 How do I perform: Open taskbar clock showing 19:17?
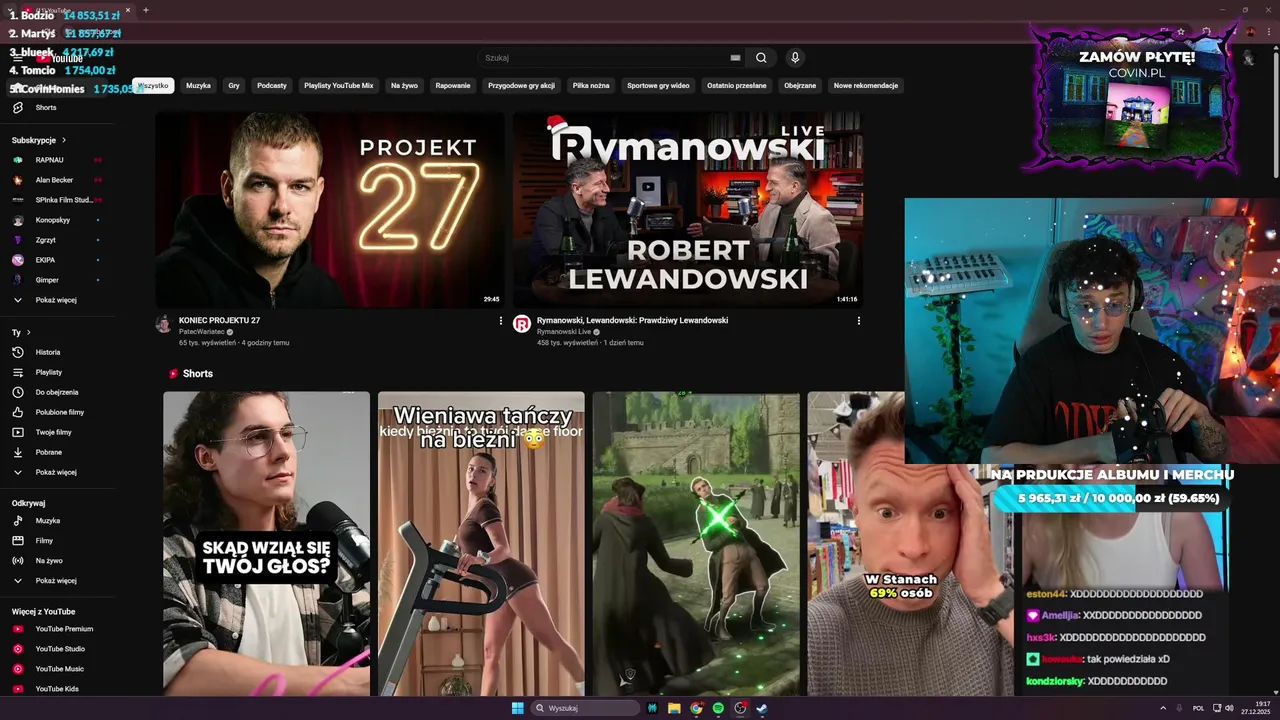click(1256, 708)
